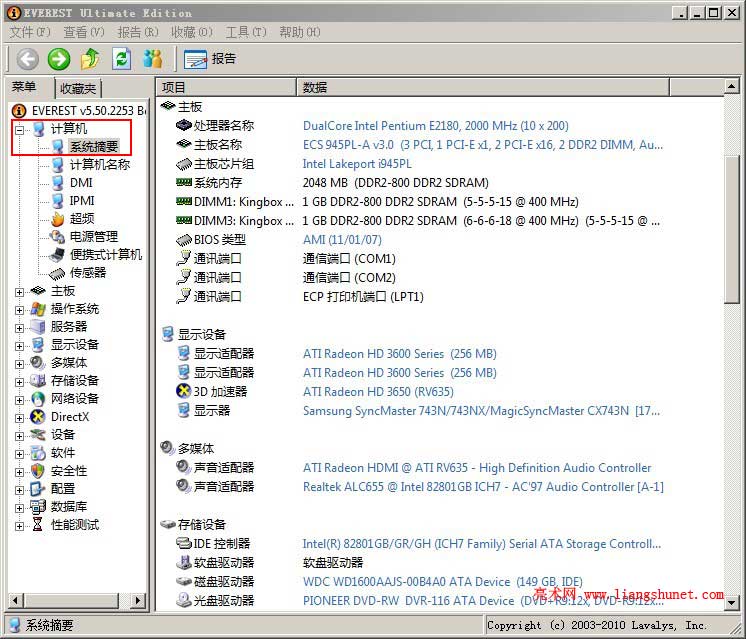Expand the DirectX tree node

coord(20,417)
